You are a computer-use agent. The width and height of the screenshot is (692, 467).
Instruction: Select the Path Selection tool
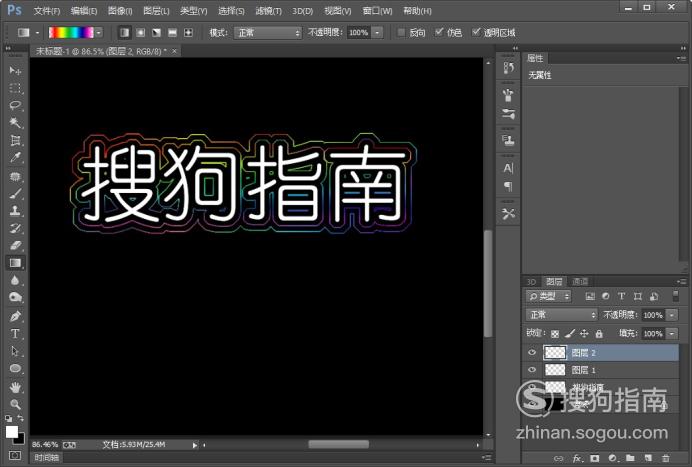pyautogui.click(x=15, y=351)
